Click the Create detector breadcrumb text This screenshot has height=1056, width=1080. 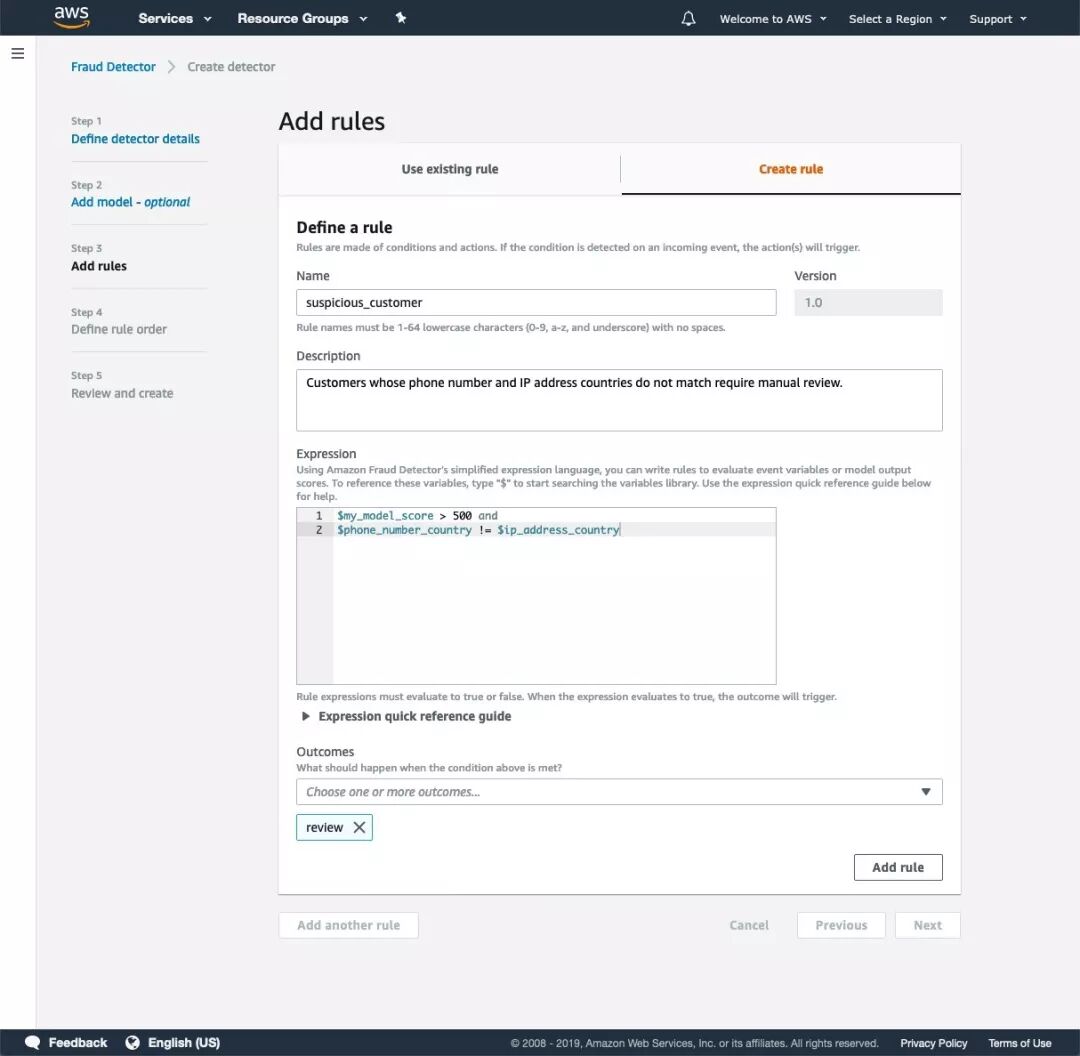[x=231, y=67]
